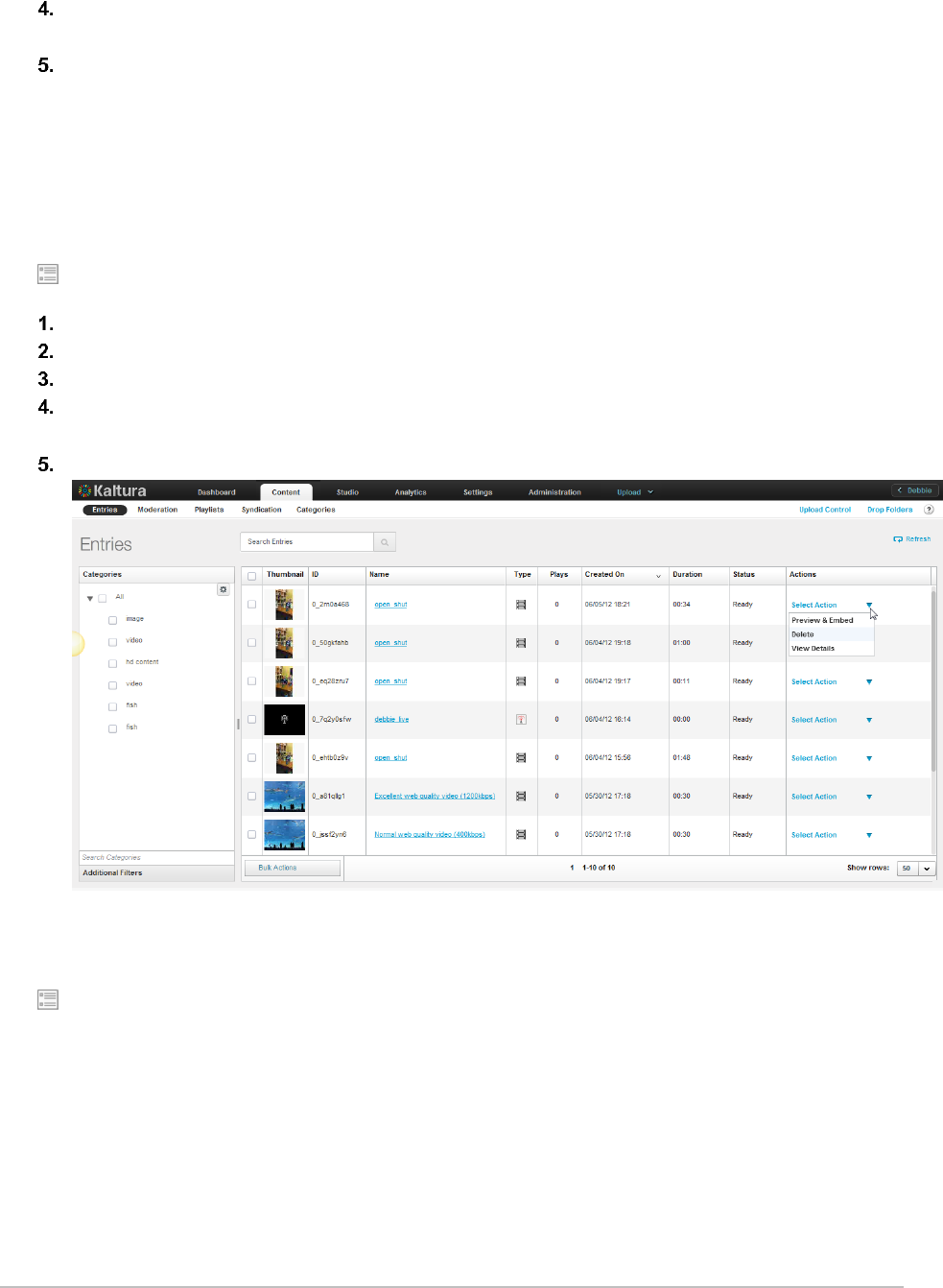This screenshot has height=1288, width=943.
Task: Open the categories gear settings icon
Action: coord(224,589)
